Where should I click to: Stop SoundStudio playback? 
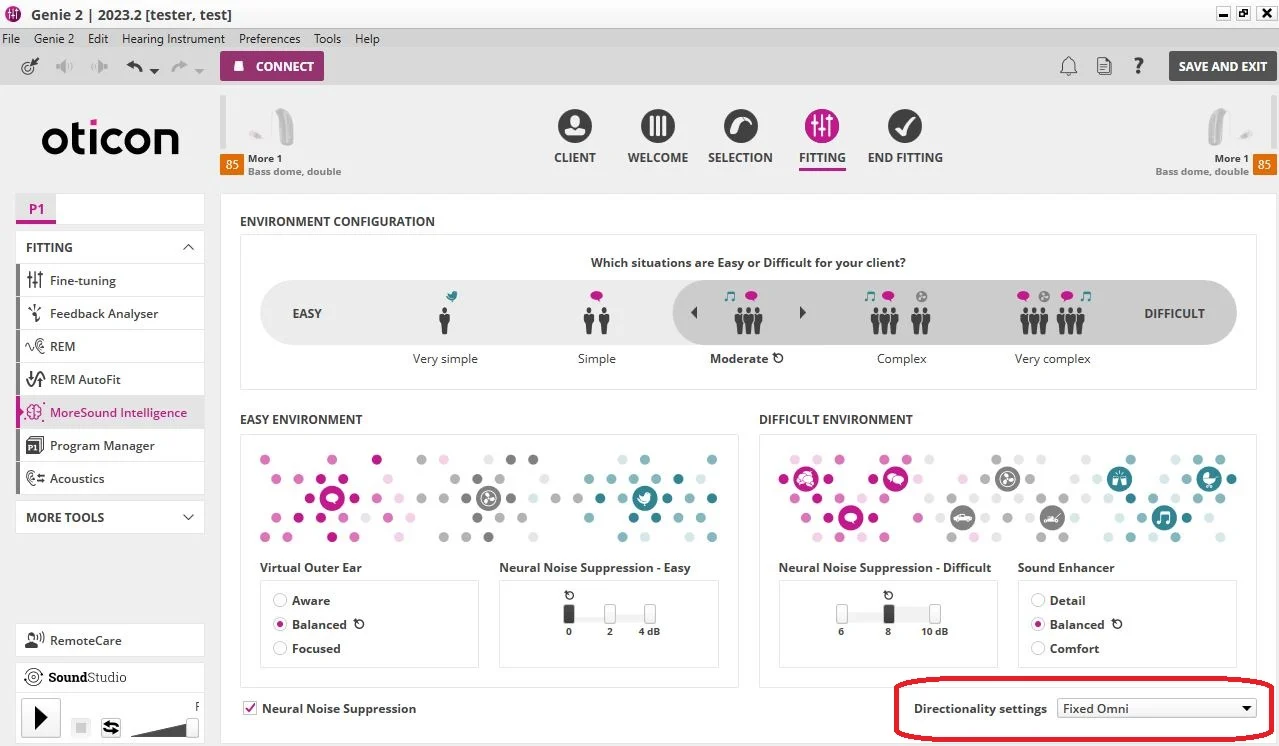click(82, 727)
